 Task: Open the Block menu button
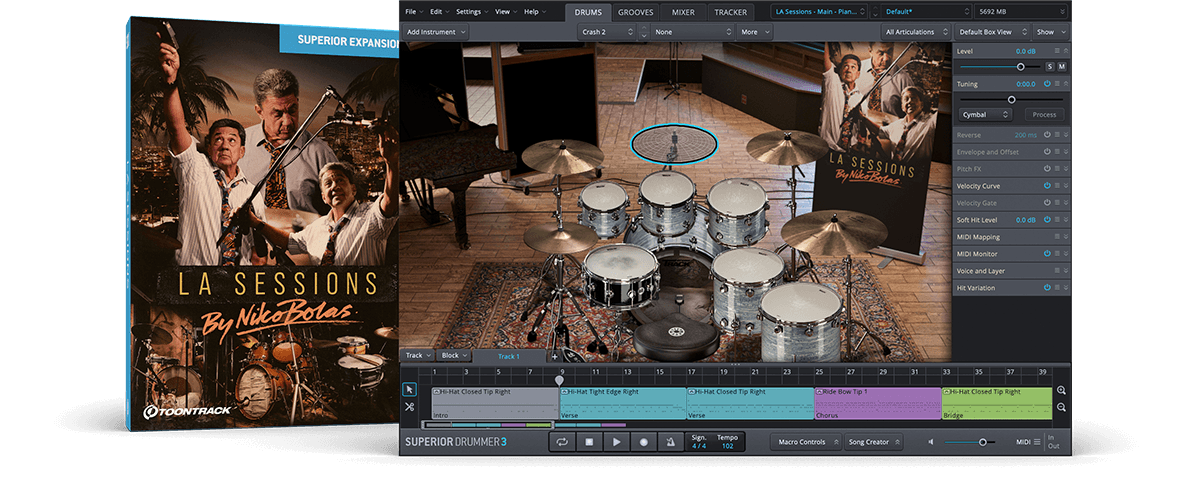pyautogui.click(x=455, y=356)
